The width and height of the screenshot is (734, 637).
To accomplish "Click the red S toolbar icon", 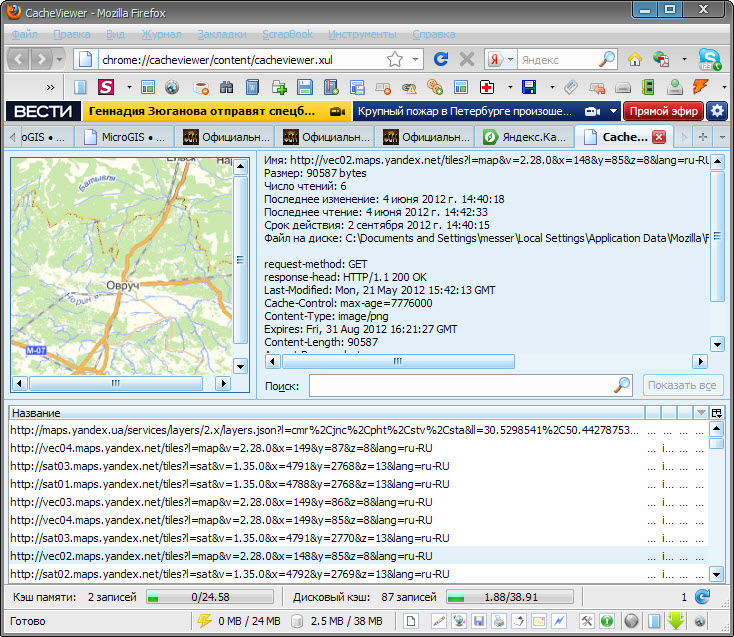I will pos(105,87).
